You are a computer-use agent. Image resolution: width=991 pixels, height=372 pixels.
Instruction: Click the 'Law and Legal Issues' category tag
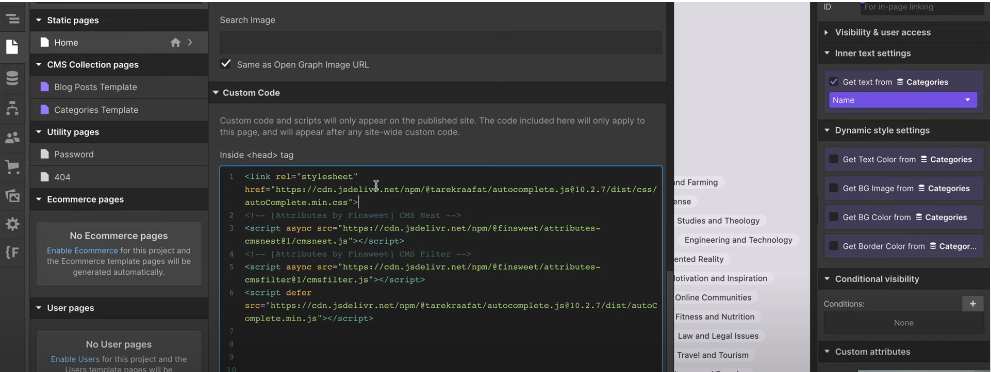[x=718, y=336]
